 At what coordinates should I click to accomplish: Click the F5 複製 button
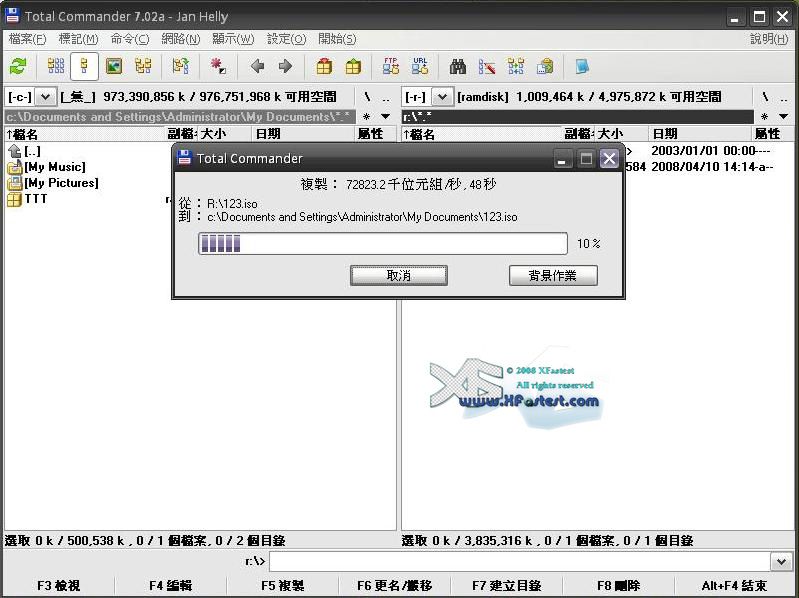[x=283, y=586]
